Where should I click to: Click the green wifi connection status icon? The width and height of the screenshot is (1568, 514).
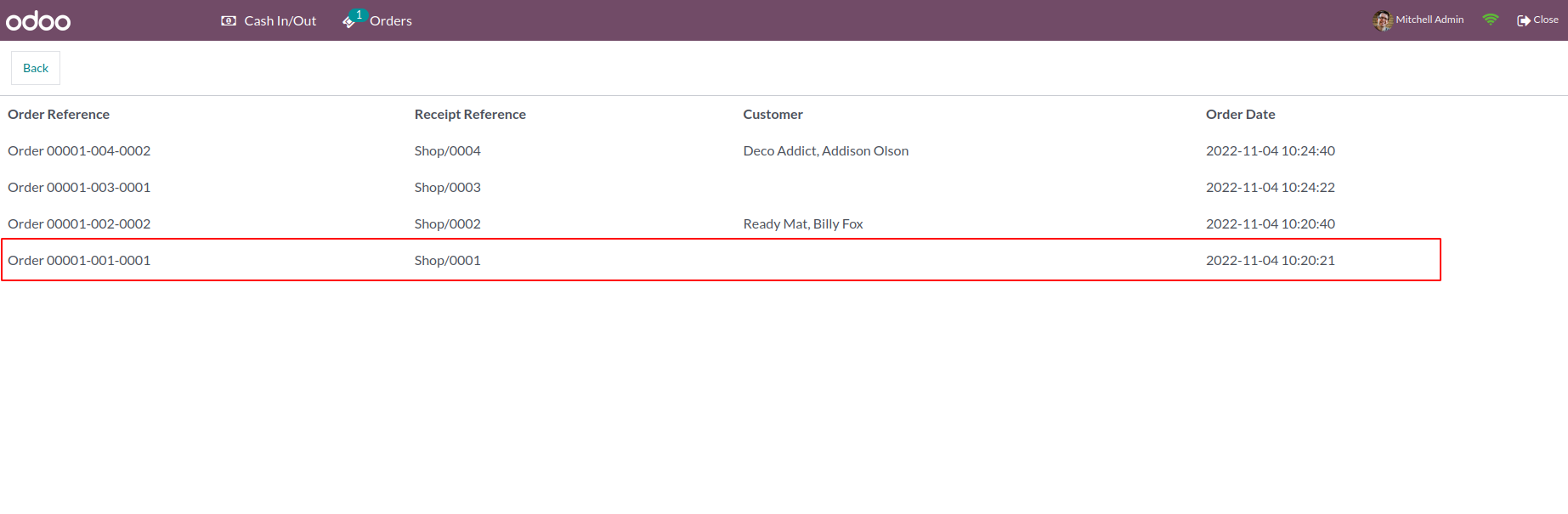coord(1491,20)
